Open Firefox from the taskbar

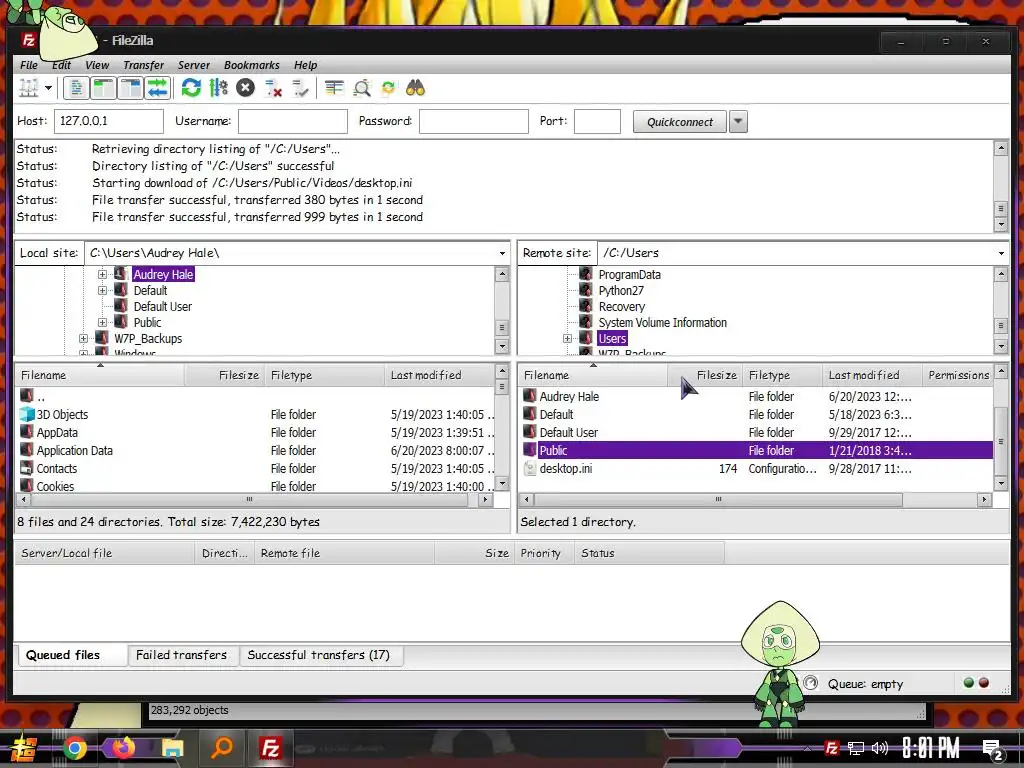[123, 748]
